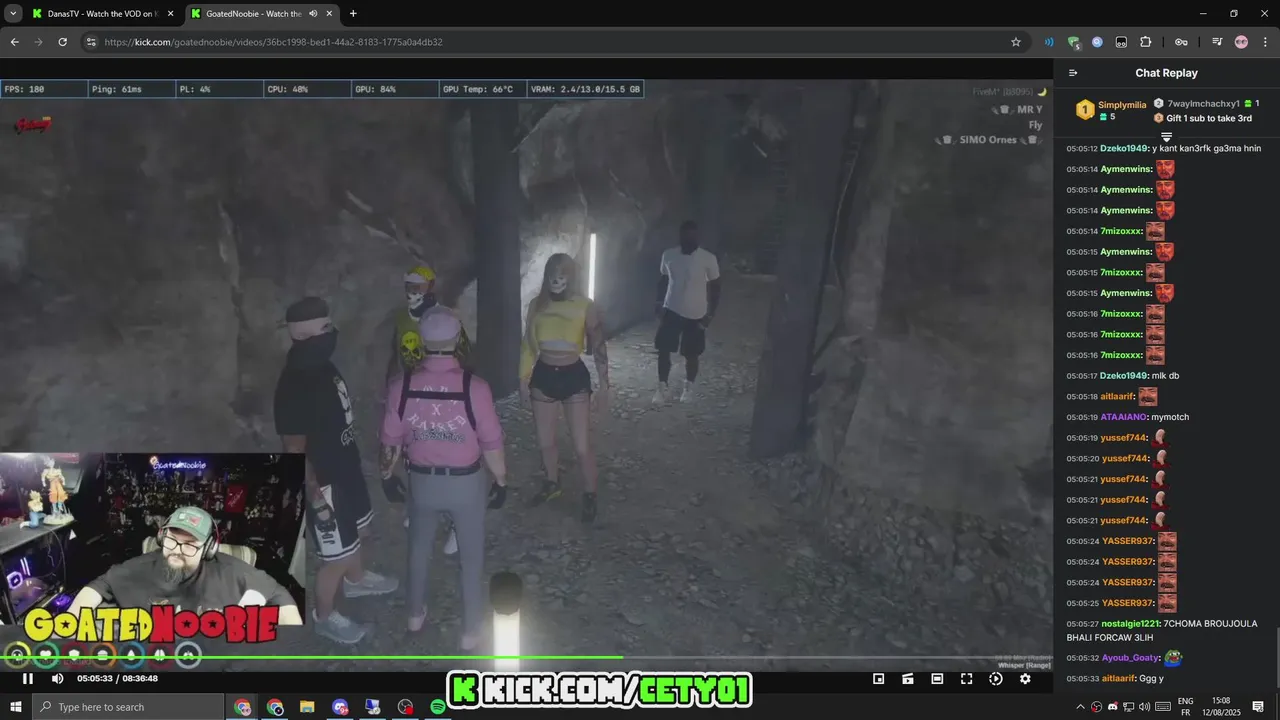Open File Explorer from taskbar
1280x720 pixels.
308,707
